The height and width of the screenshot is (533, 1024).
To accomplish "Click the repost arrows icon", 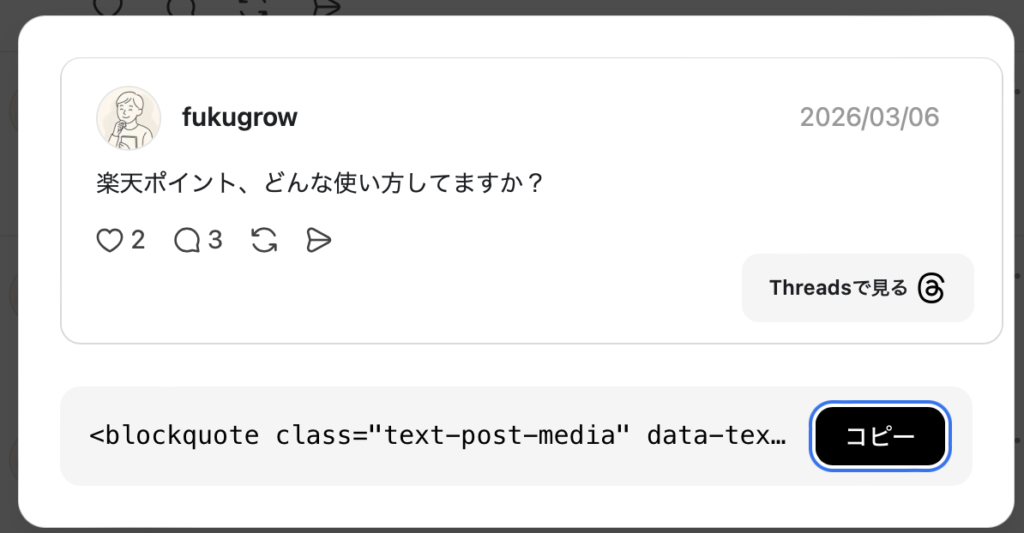I will pos(264,240).
